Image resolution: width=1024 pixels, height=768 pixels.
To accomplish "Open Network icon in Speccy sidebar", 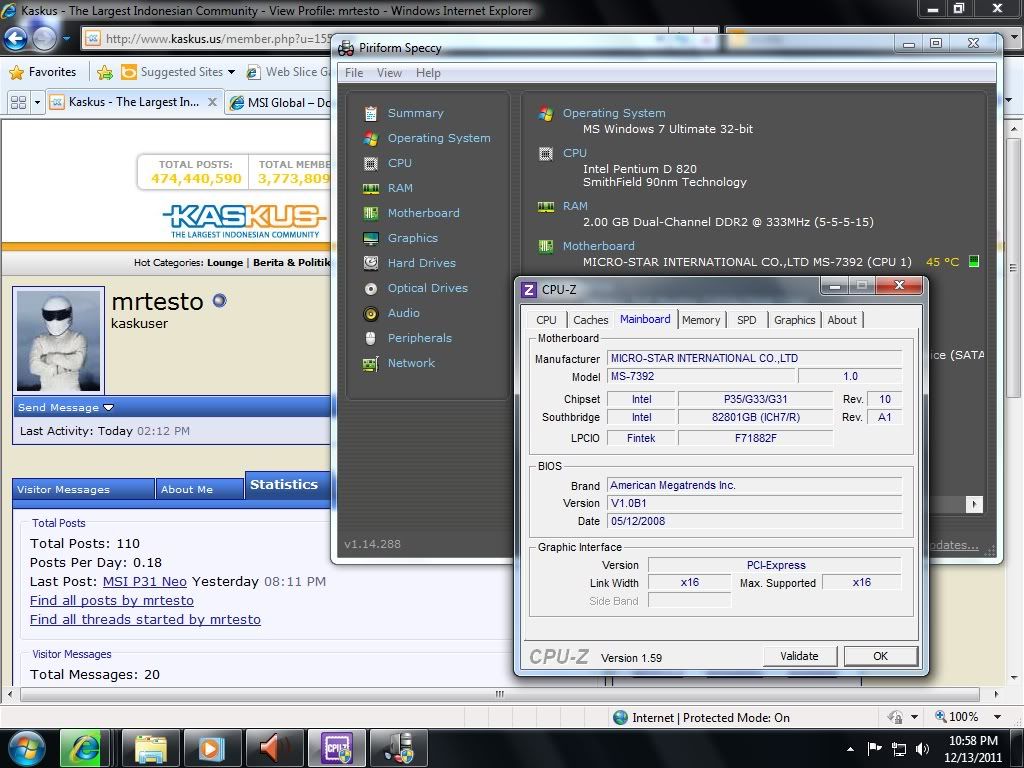I will point(371,364).
